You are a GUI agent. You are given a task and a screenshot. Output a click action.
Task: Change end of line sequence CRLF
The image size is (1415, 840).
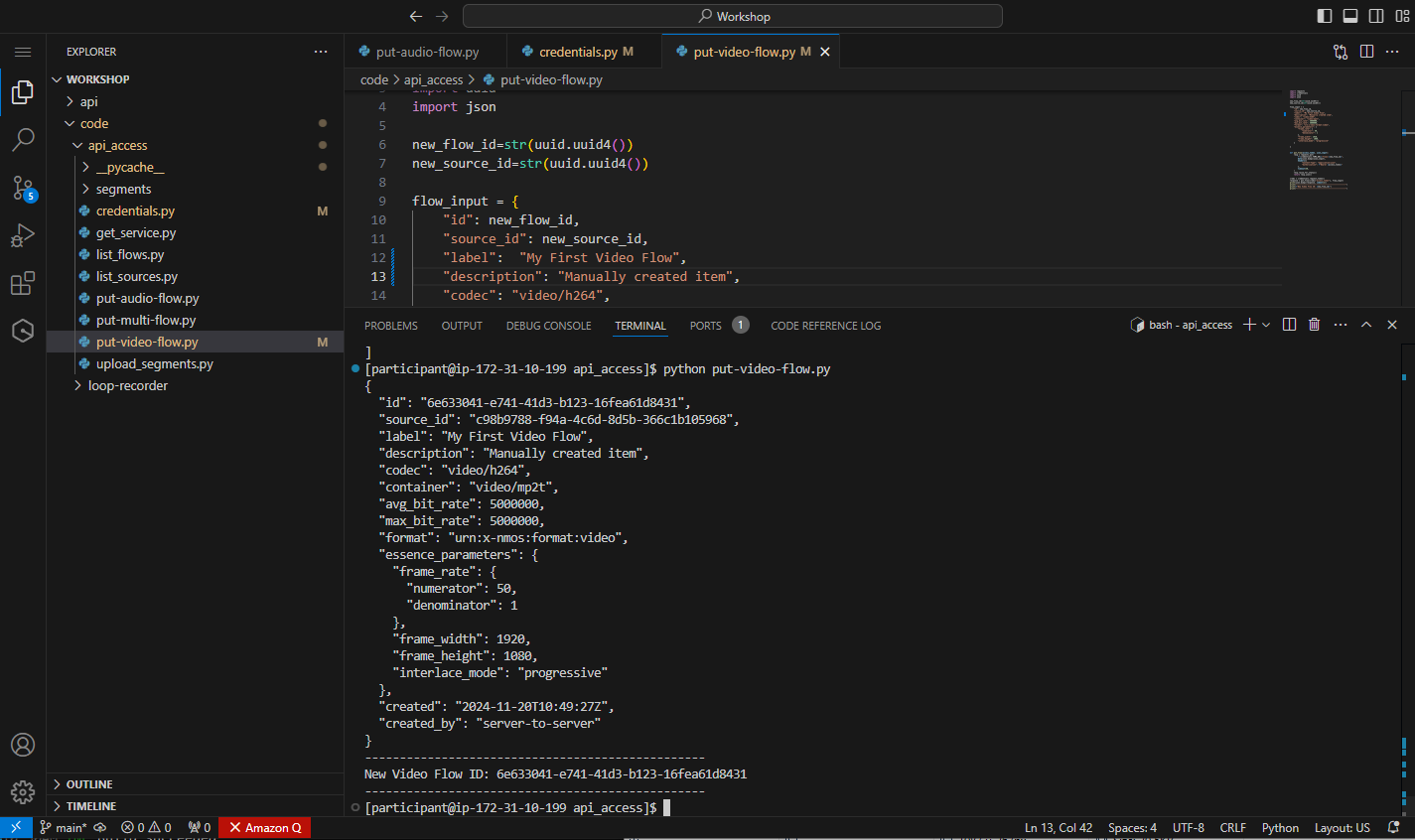(1233, 828)
